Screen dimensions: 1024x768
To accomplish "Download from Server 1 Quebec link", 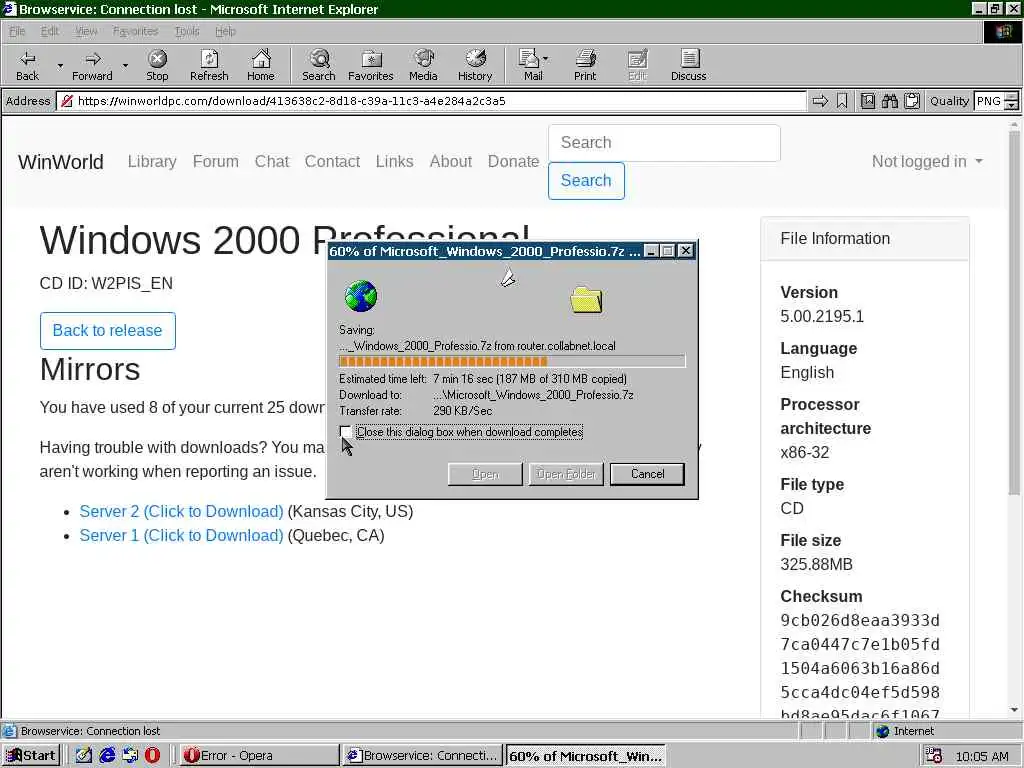I will click(x=182, y=536).
